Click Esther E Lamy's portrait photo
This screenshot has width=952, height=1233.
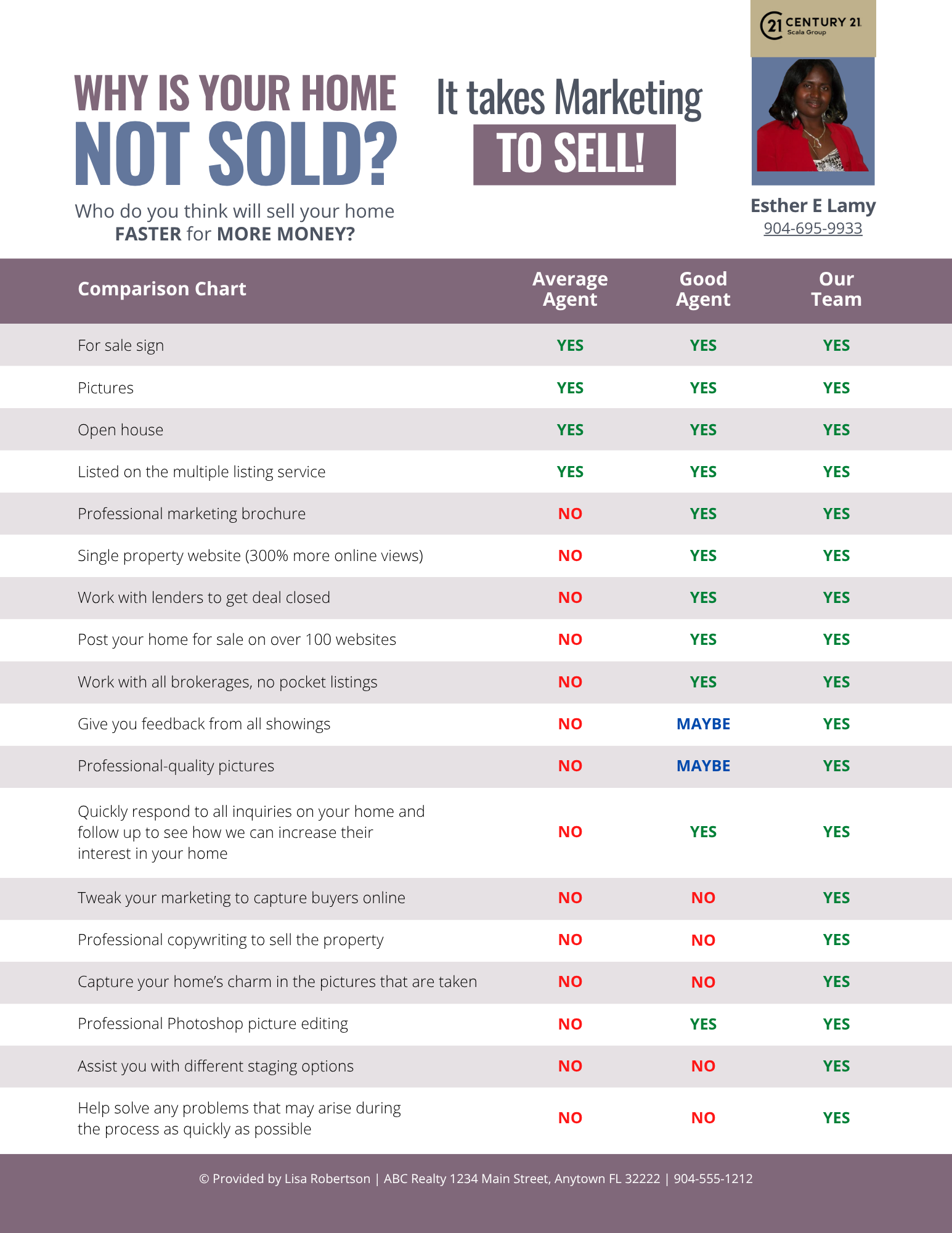[x=813, y=121]
